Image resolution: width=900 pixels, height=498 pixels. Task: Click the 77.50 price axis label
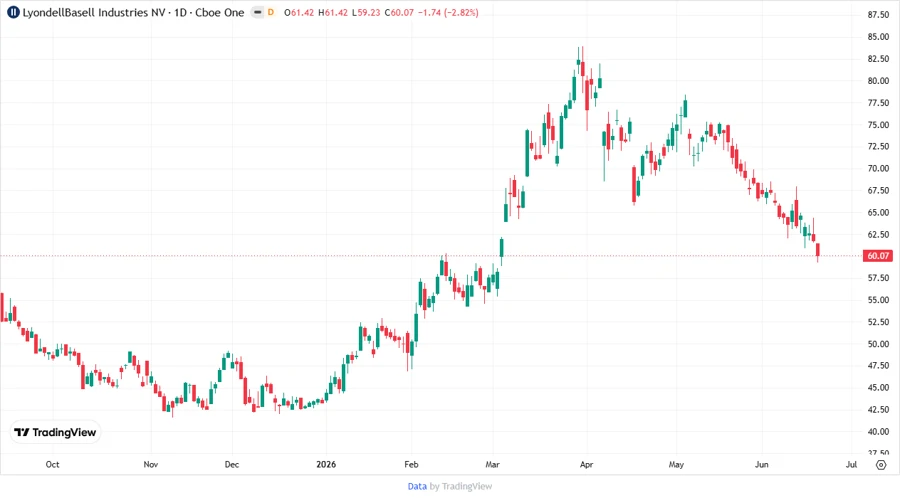[x=878, y=103]
